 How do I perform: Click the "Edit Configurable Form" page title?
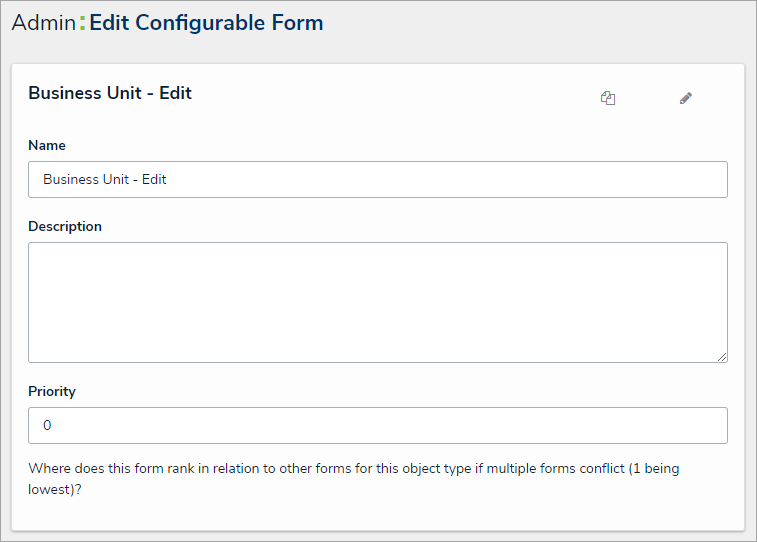coord(206,23)
